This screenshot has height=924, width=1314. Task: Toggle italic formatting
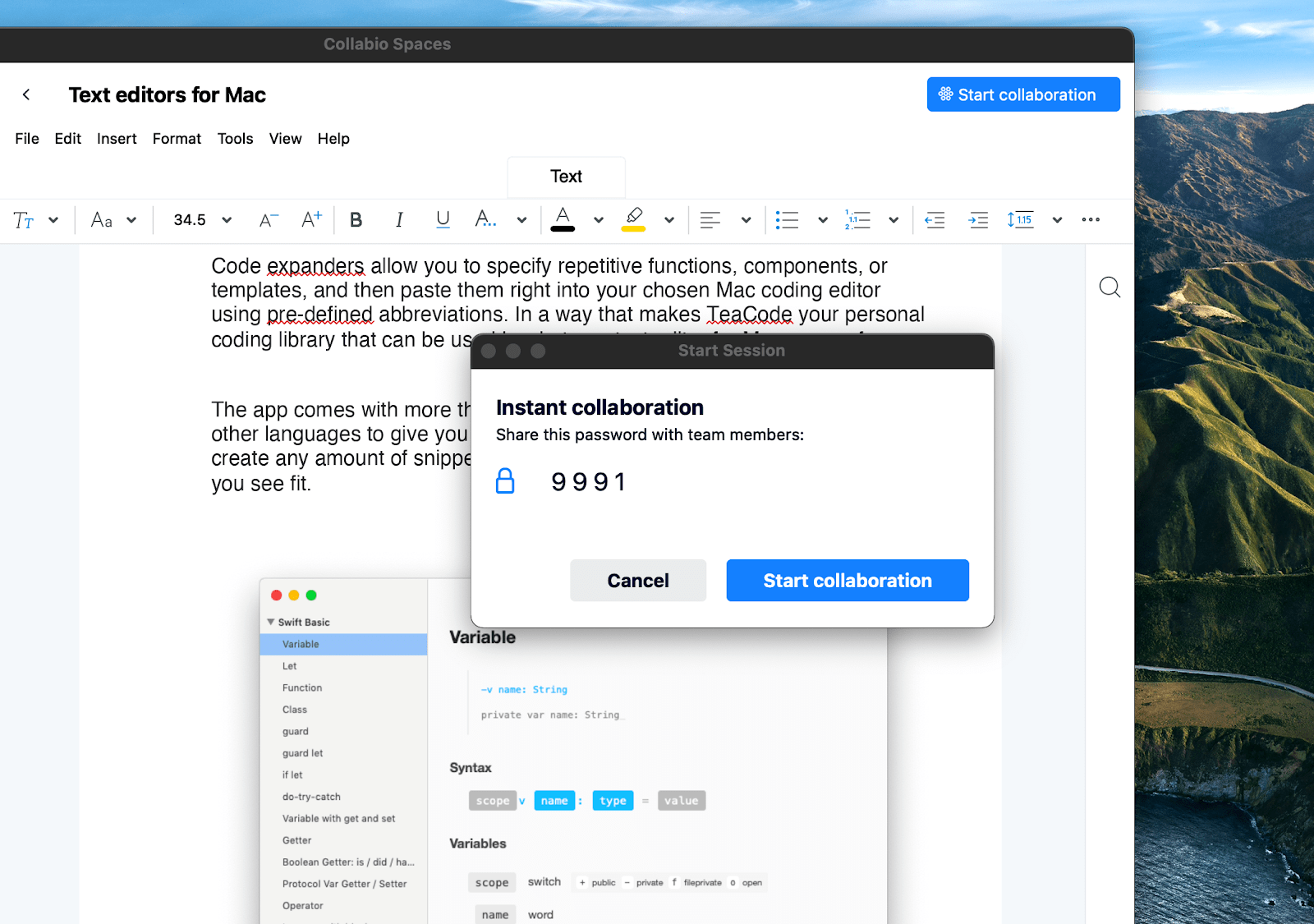pyautogui.click(x=399, y=219)
